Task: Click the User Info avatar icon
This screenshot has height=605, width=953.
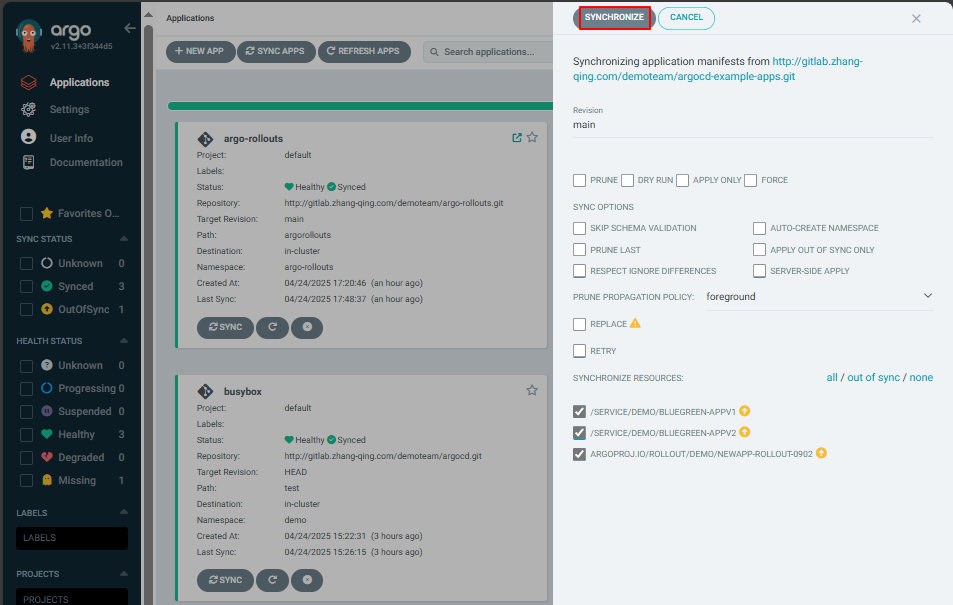Action: (29, 137)
